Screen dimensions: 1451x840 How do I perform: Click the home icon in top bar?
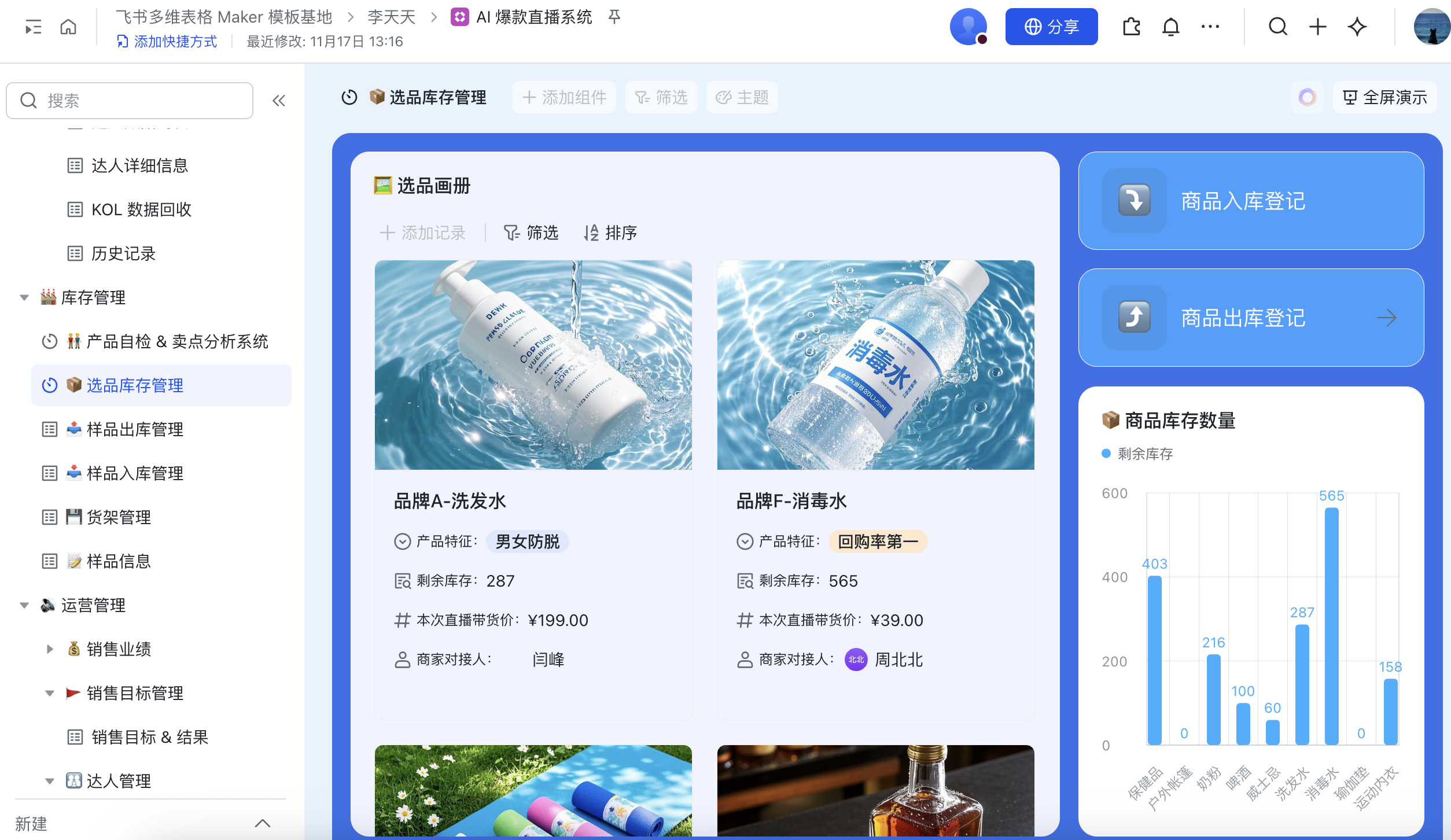point(68,27)
